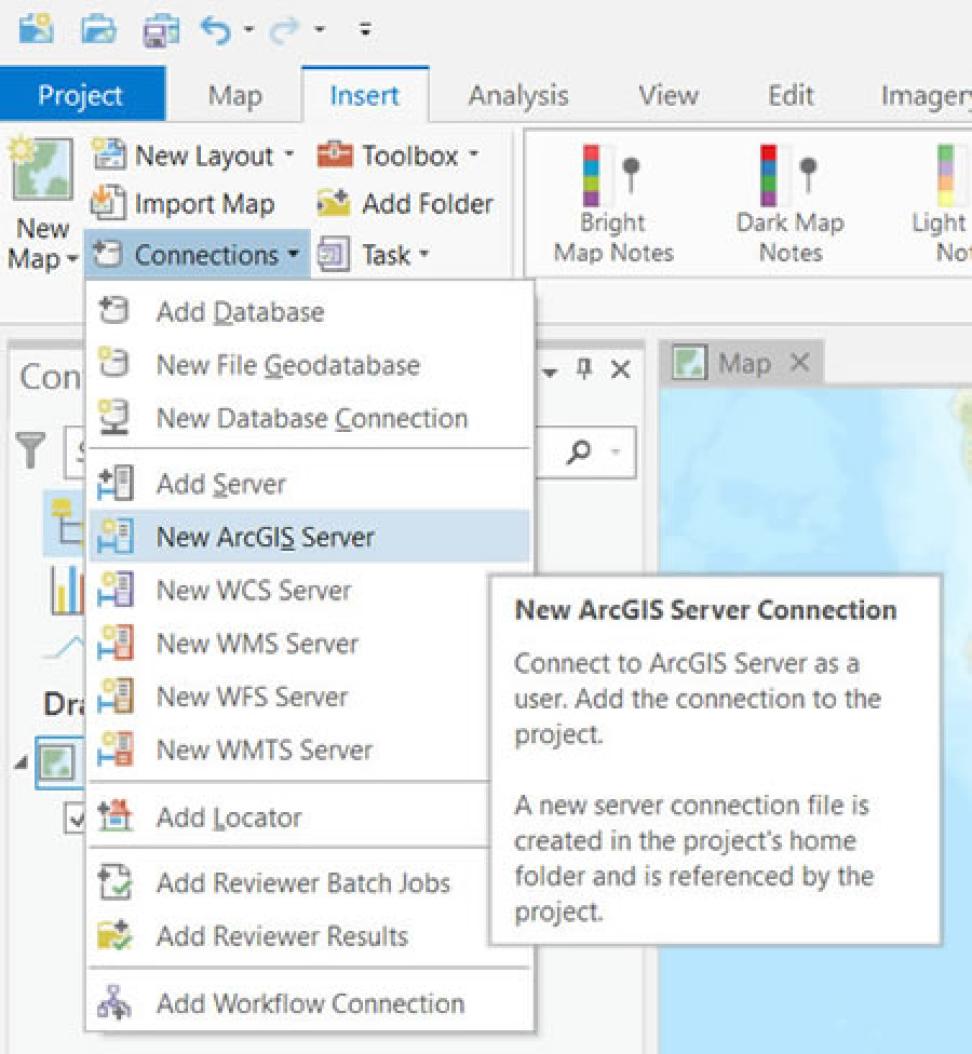This screenshot has width=972, height=1054.
Task: Choose New WFS Server menu item
Action: [289, 696]
